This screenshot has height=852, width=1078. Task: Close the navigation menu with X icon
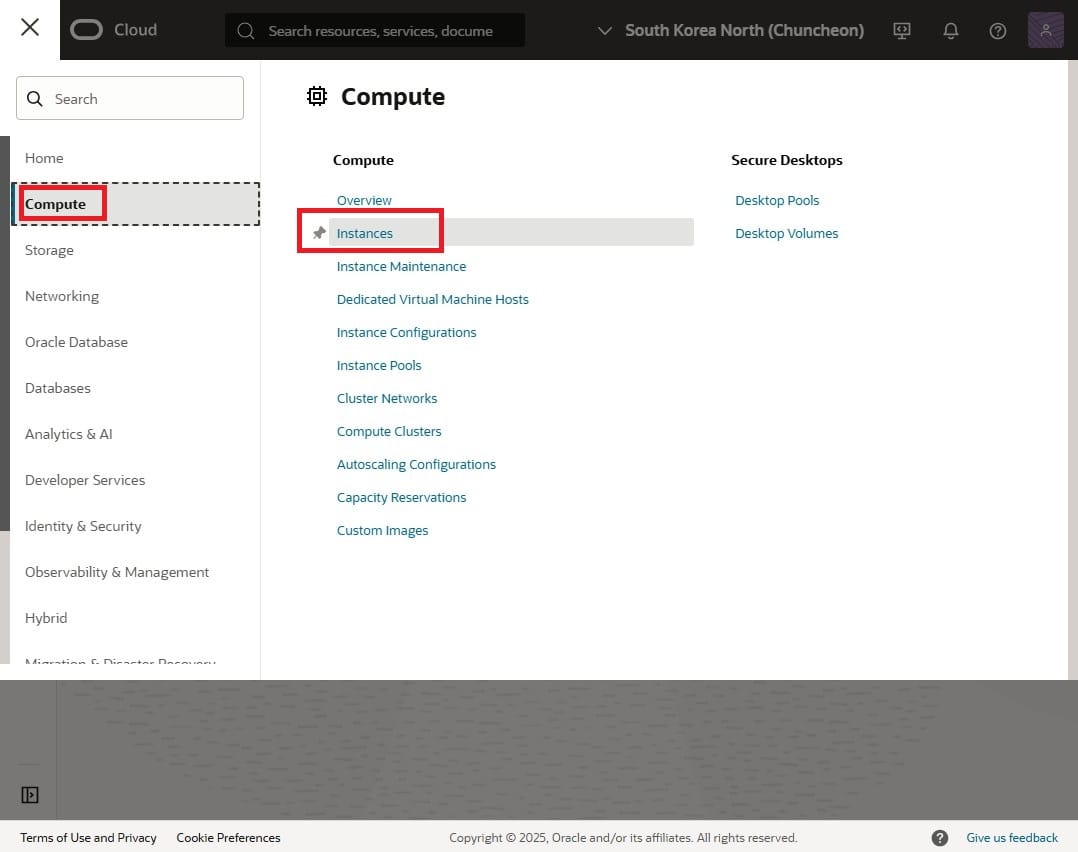(30, 28)
